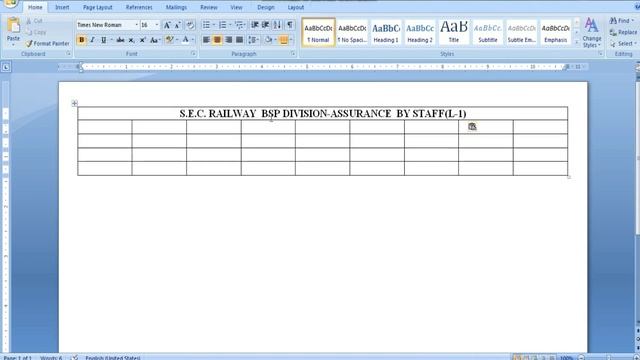Toggle show paragraph marks
This screenshot has height=360, width=640.
290,25
